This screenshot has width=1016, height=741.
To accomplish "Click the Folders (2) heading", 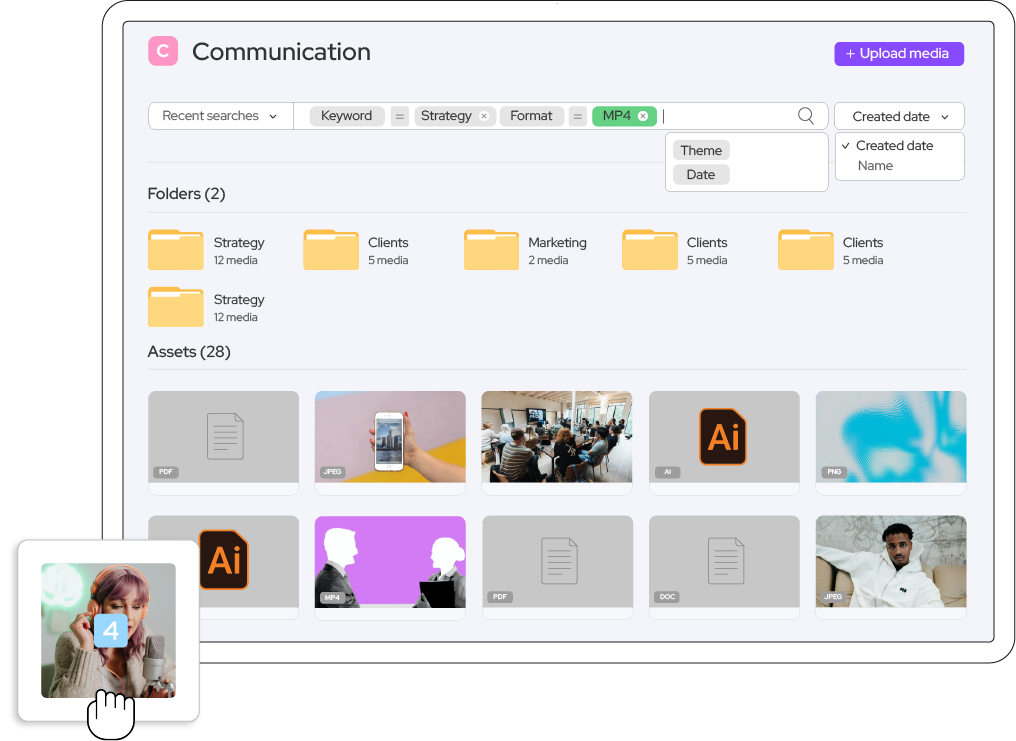I will [187, 194].
